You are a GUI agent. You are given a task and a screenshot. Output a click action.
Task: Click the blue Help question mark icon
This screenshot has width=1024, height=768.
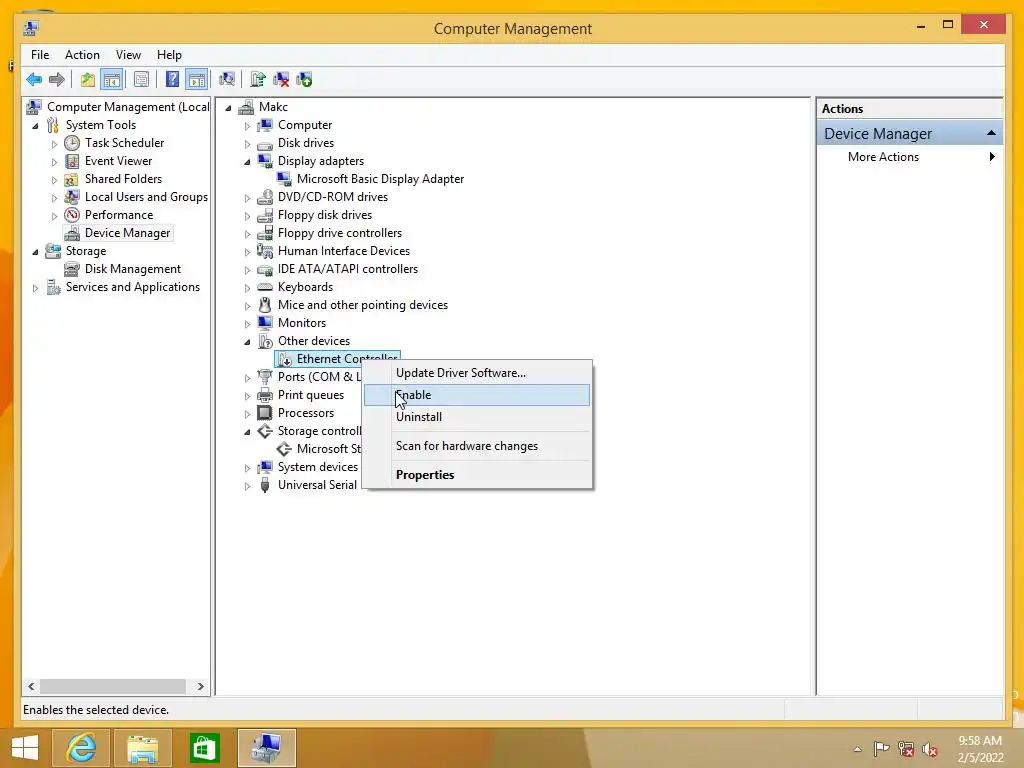coord(172,80)
